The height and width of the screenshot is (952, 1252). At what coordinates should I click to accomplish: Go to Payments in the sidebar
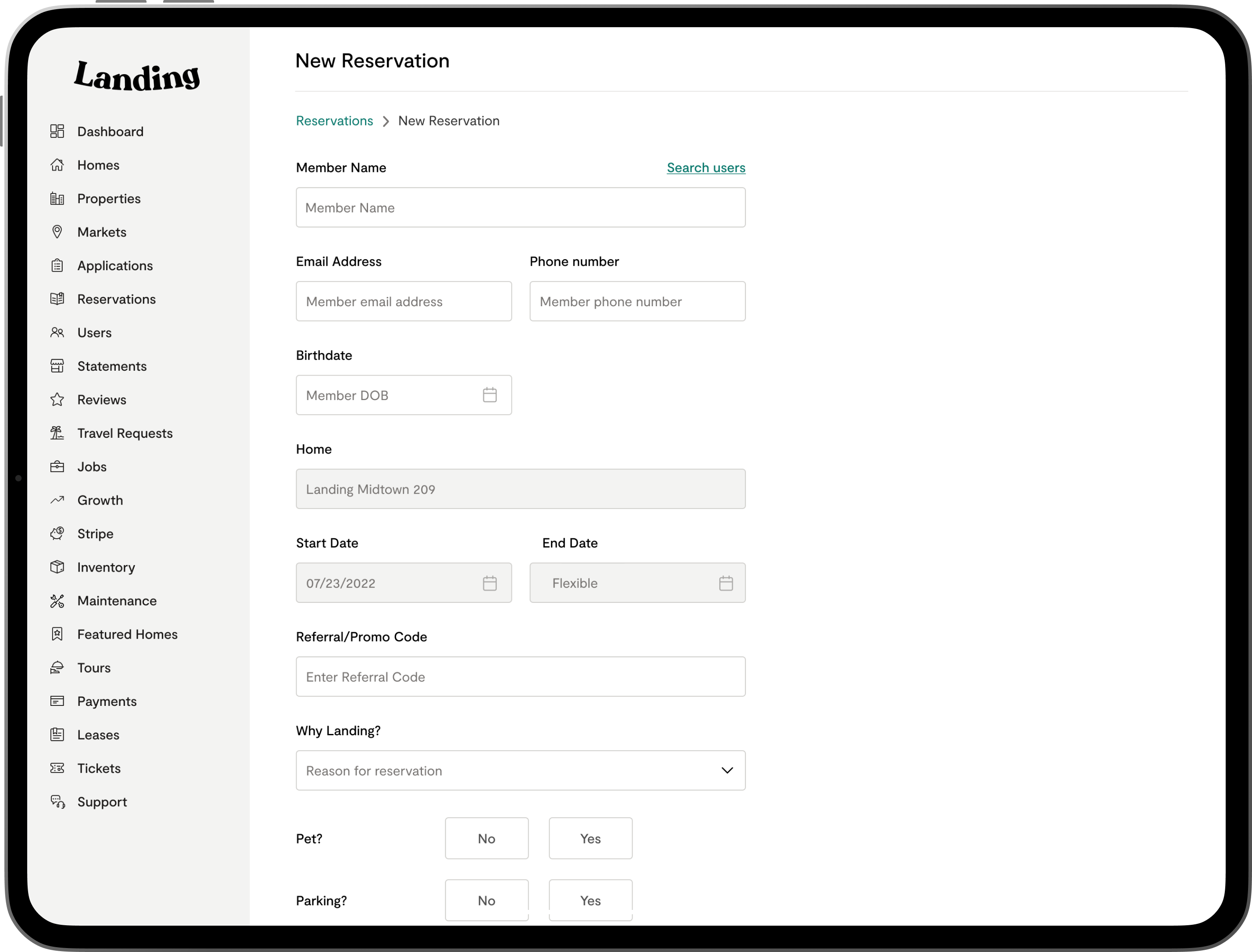tap(107, 701)
